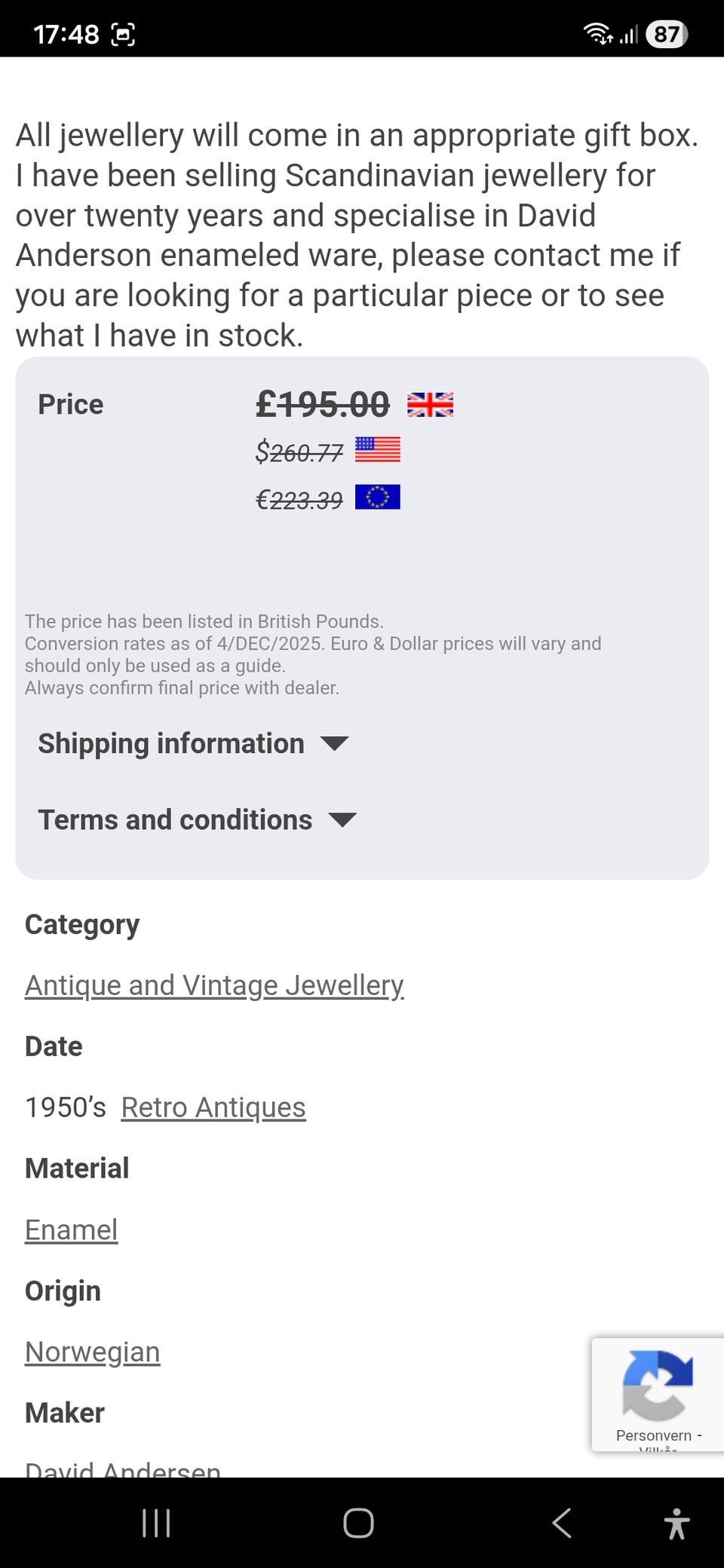Open the Norwegian origin link
724x1568 pixels.
pos(93,1352)
